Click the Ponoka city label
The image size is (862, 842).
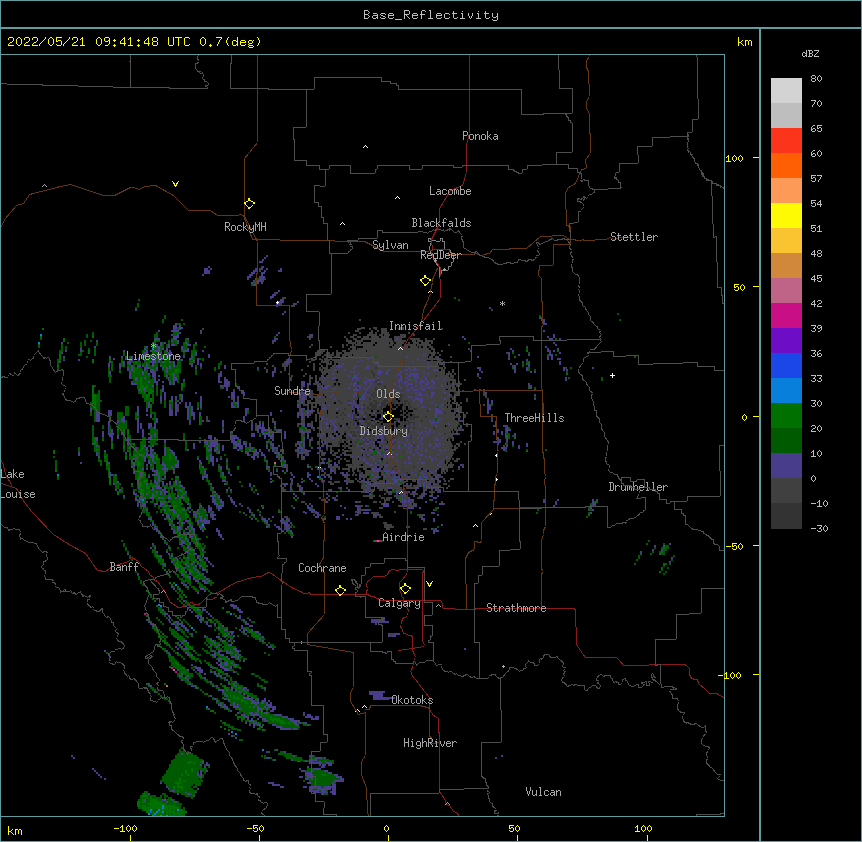click(x=480, y=136)
